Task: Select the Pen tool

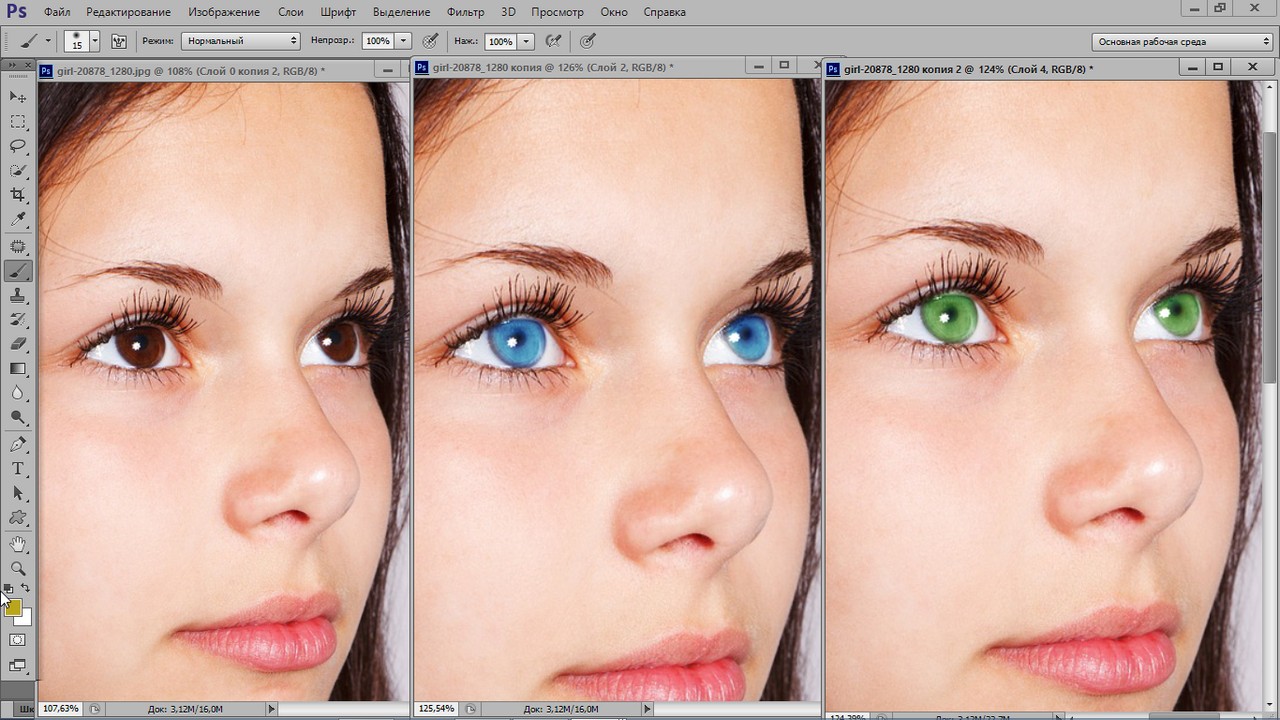Action: point(18,445)
